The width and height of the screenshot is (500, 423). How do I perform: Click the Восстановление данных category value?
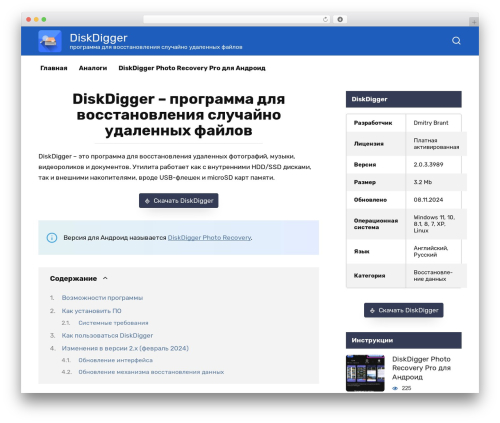point(433,276)
